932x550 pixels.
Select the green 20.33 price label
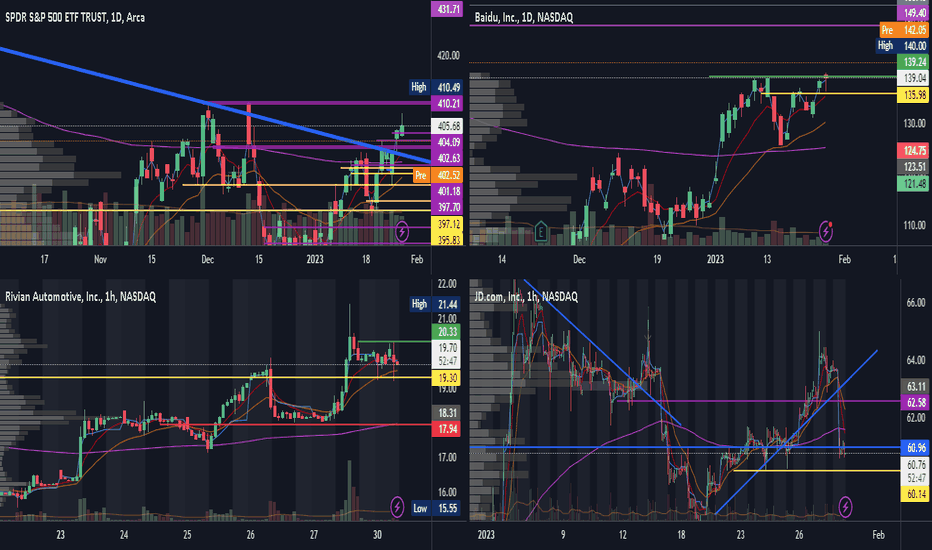(447, 332)
